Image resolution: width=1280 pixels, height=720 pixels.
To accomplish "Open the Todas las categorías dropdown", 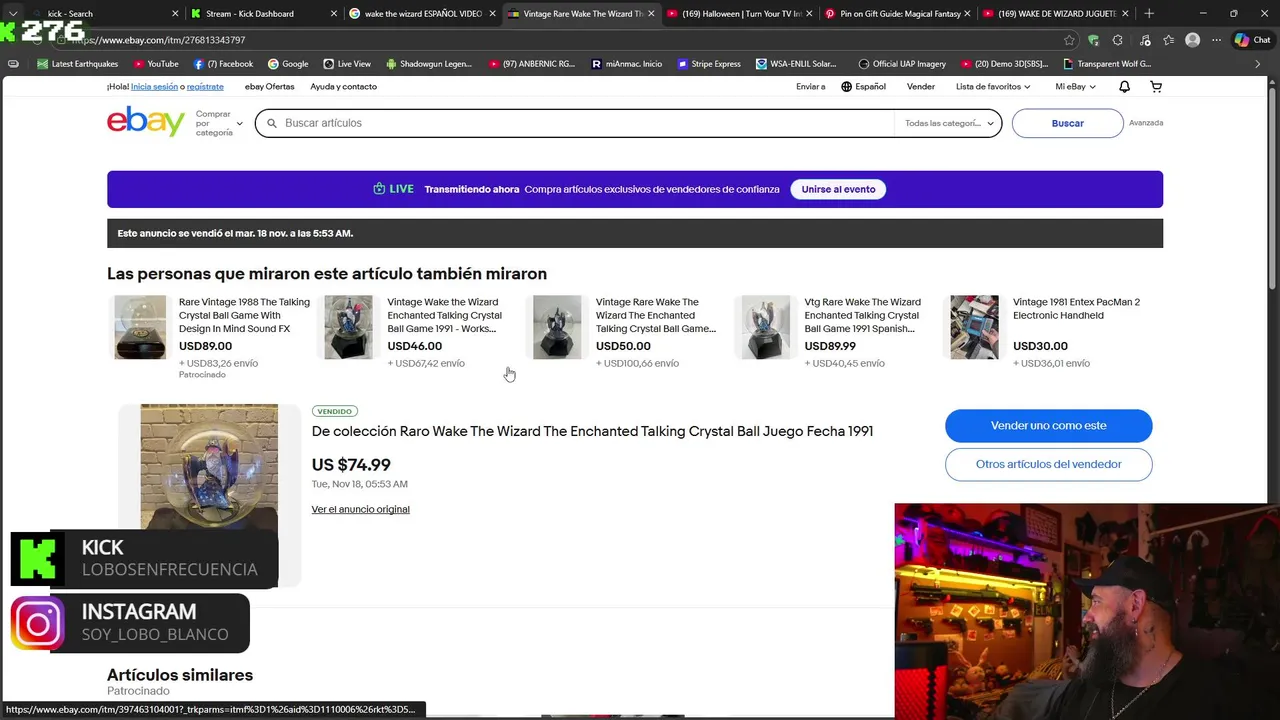I will (x=949, y=123).
